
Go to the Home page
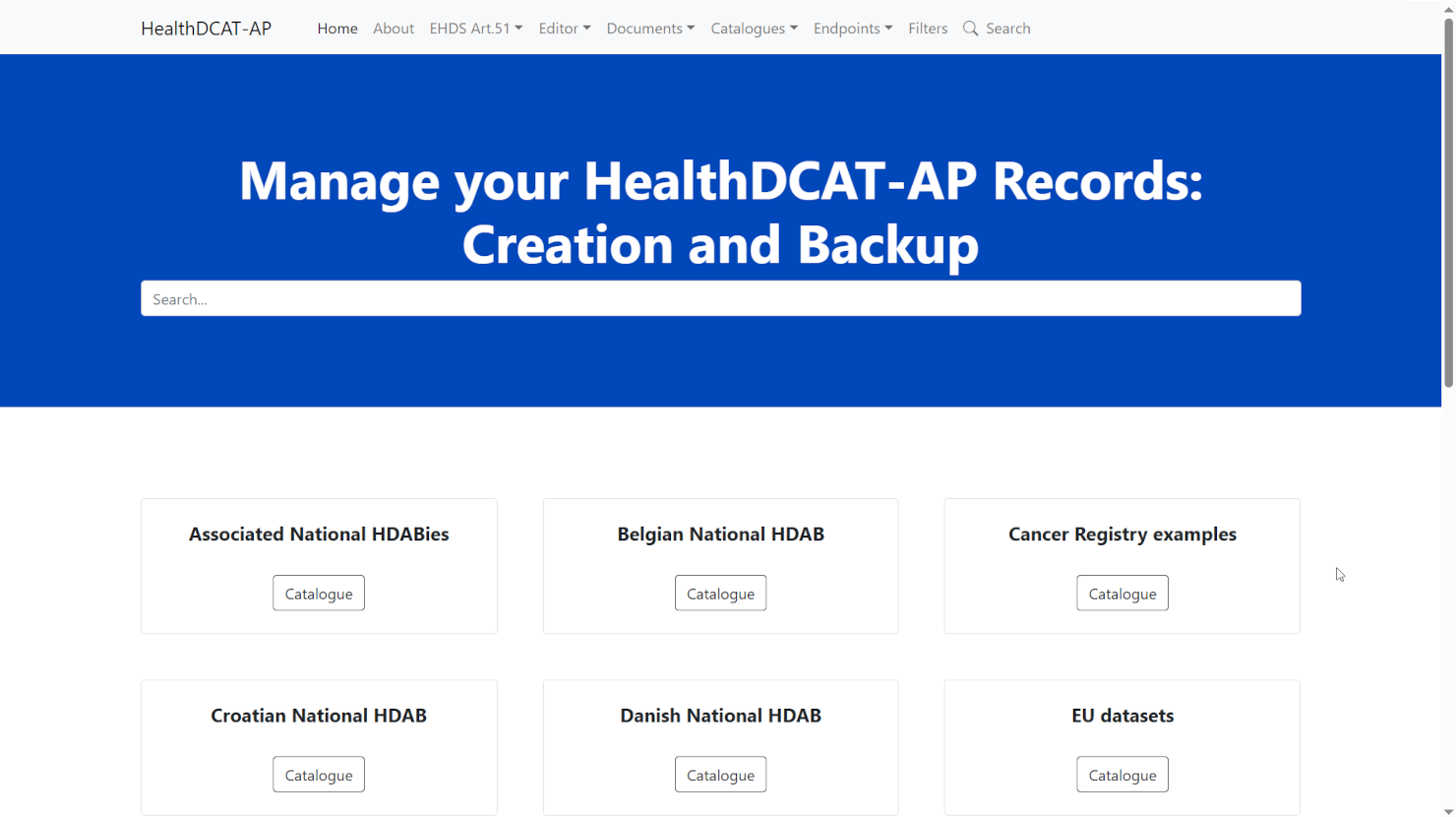(336, 29)
